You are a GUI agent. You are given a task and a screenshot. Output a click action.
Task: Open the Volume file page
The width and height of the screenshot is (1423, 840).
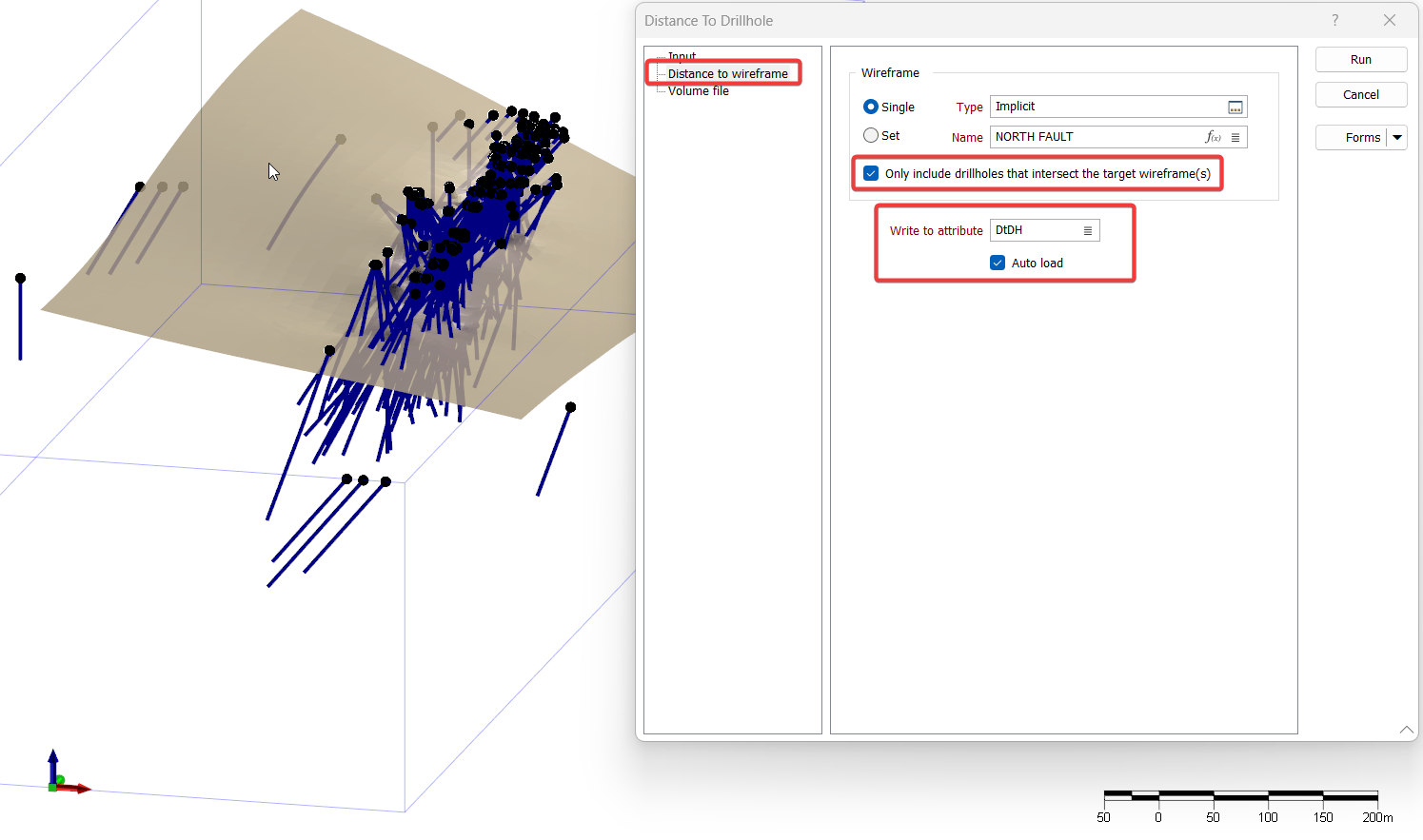pyautogui.click(x=698, y=91)
